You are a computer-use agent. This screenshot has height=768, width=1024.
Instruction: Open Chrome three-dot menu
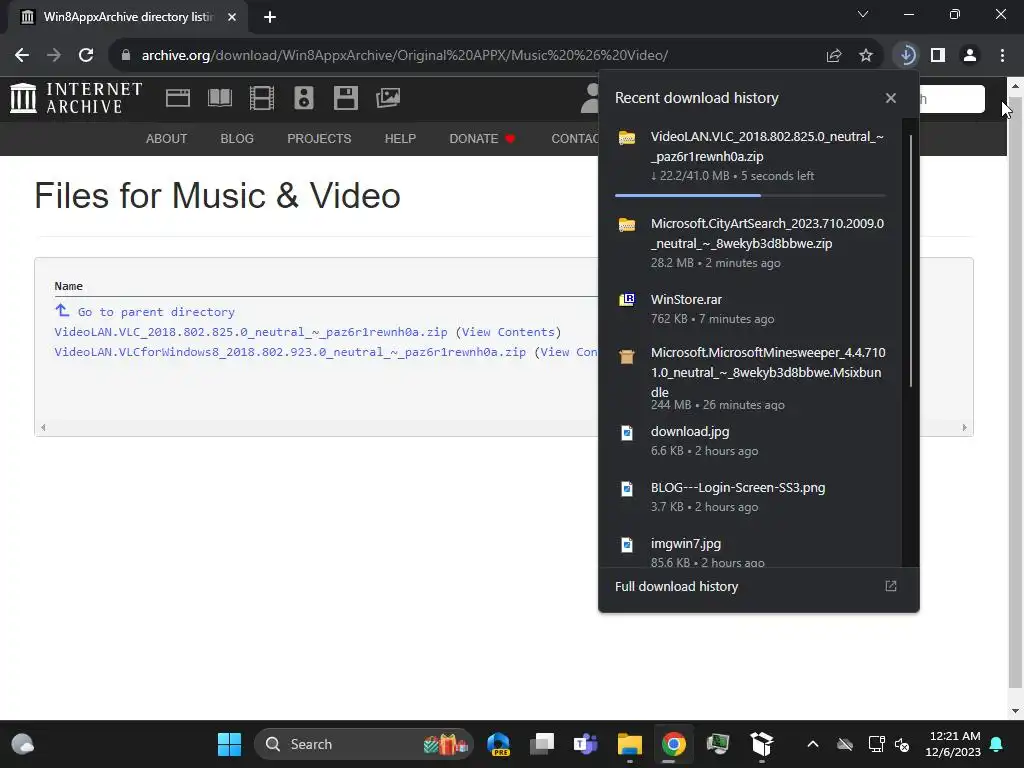click(1002, 56)
